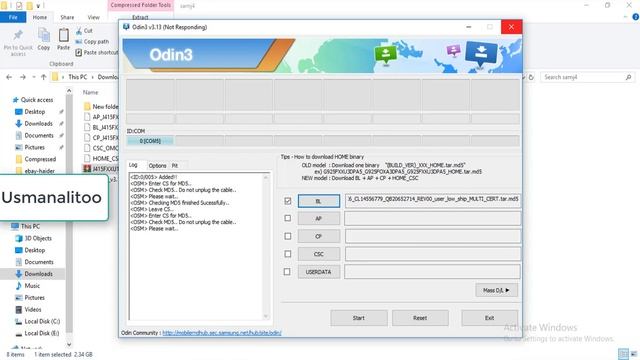Switch to the Options tab

(157, 165)
